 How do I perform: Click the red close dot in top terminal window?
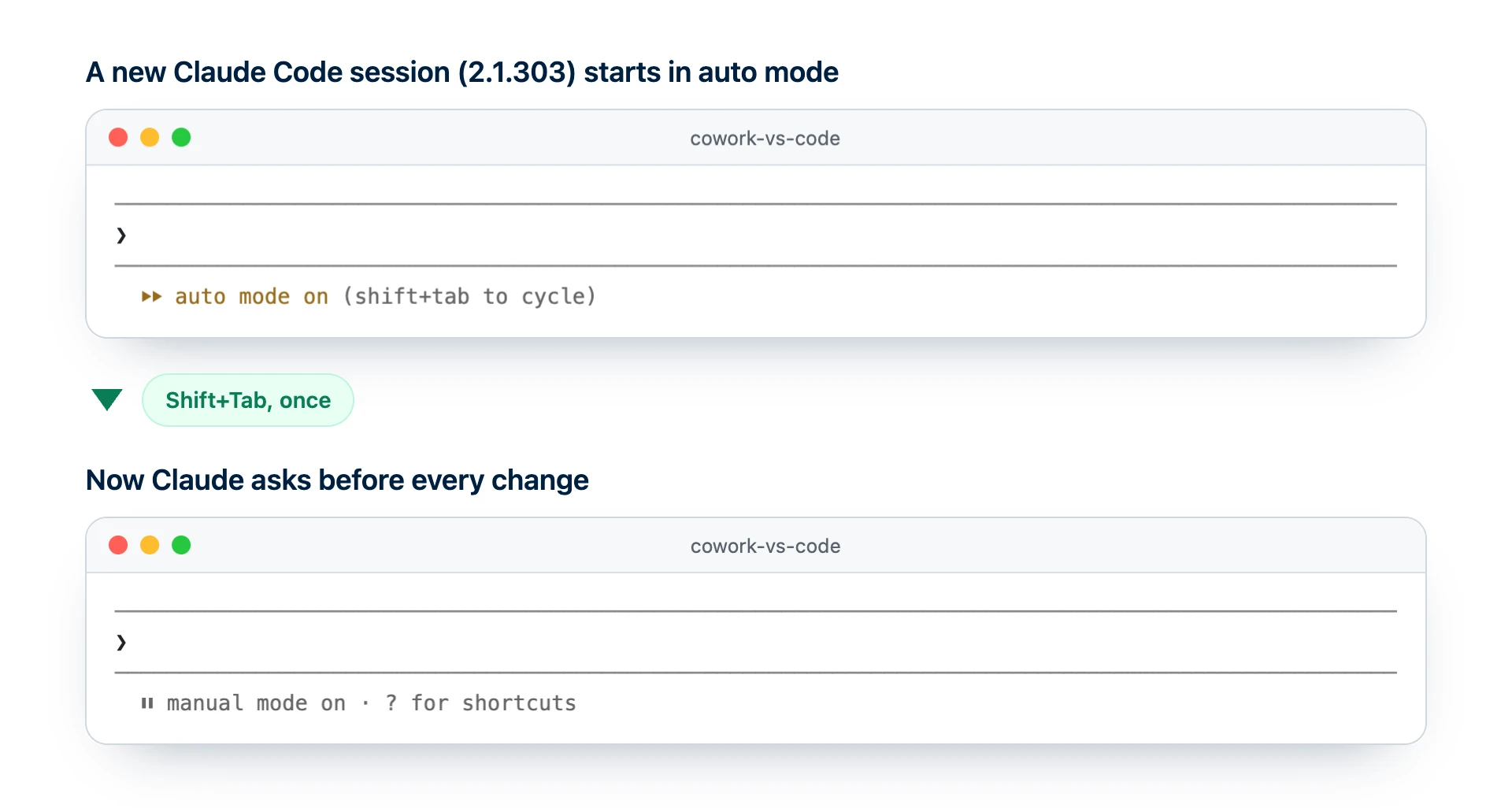pos(118,138)
